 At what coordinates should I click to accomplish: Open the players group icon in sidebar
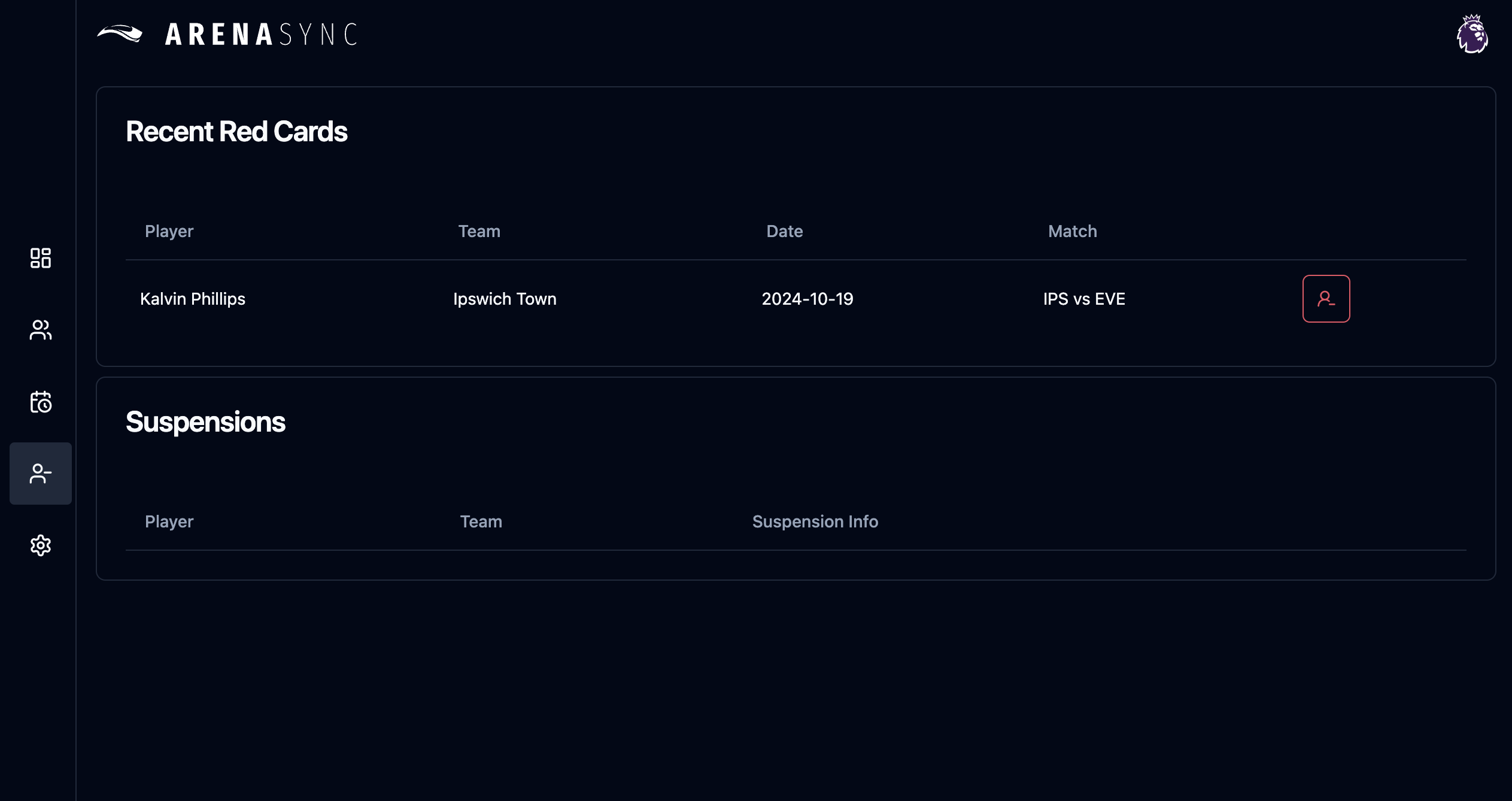pyautogui.click(x=41, y=330)
